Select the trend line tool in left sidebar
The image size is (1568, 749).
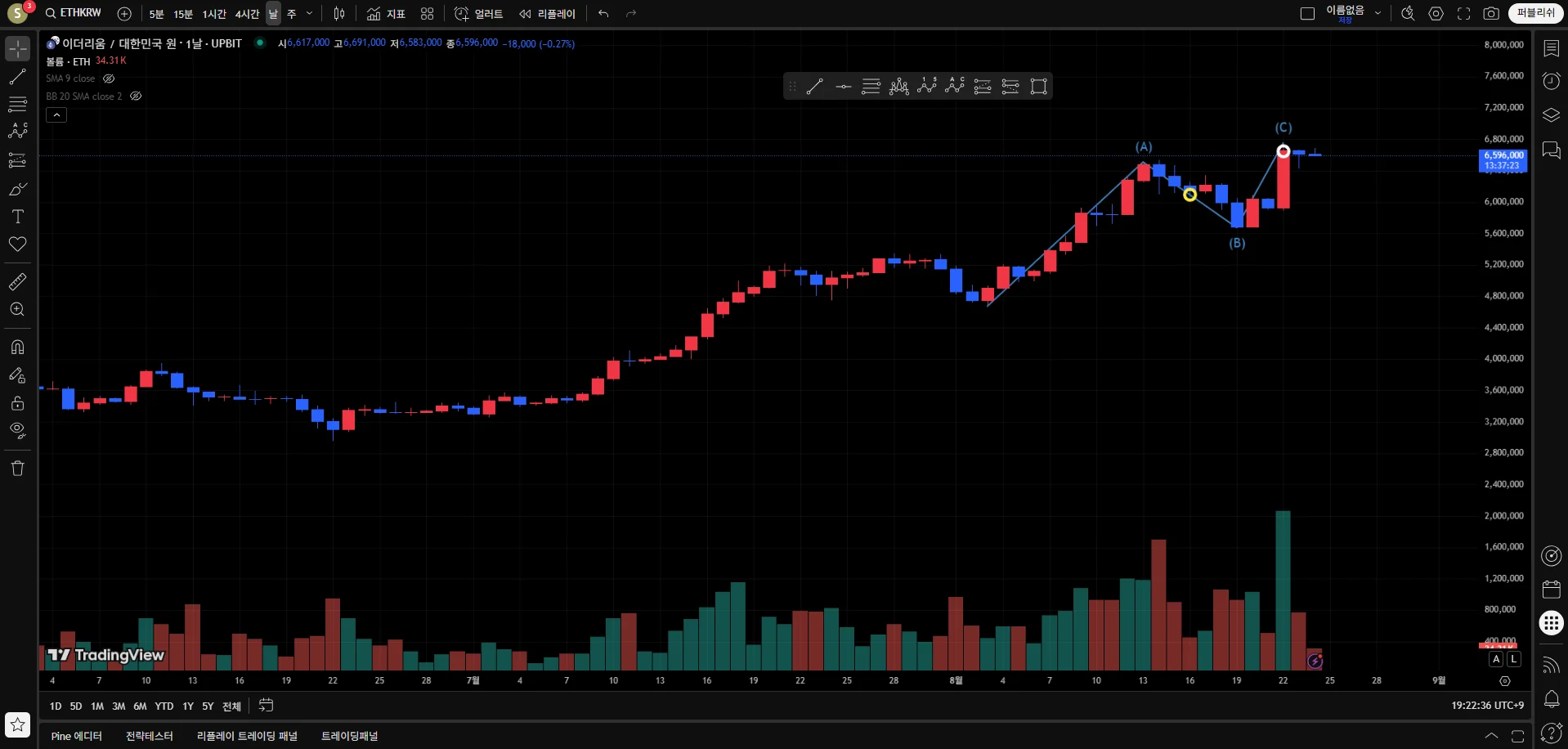[x=17, y=77]
